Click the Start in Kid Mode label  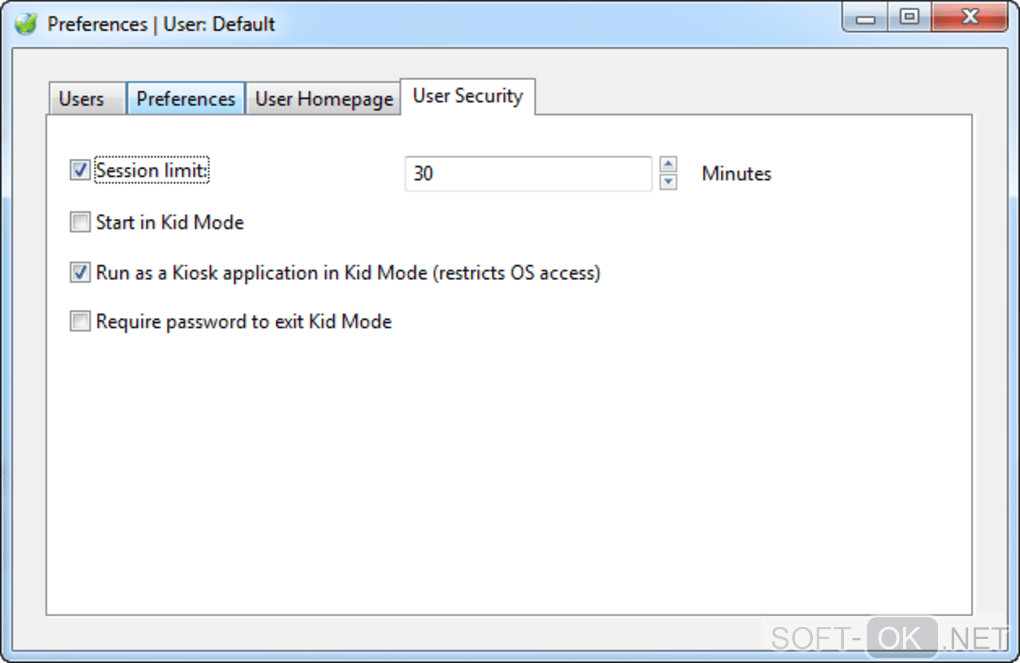[x=170, y=222]
